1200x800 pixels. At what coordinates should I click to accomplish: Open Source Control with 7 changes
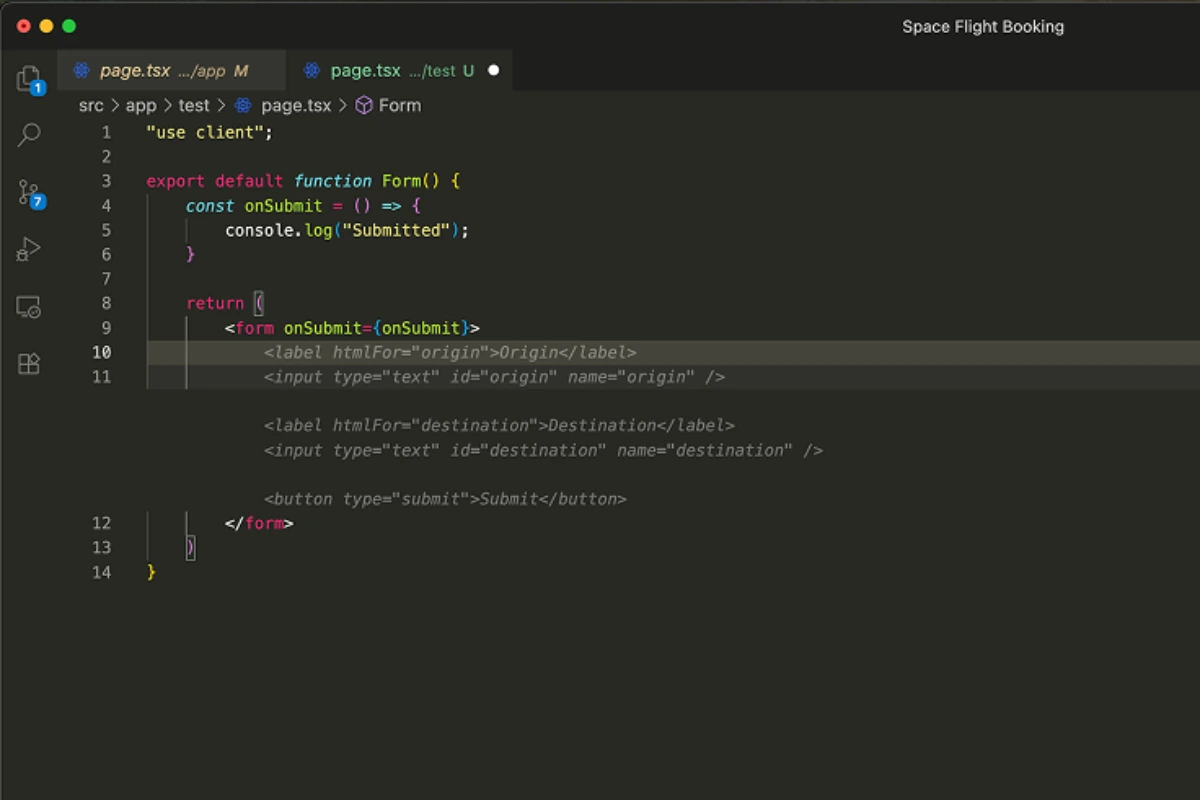click(x=29, y=192)
